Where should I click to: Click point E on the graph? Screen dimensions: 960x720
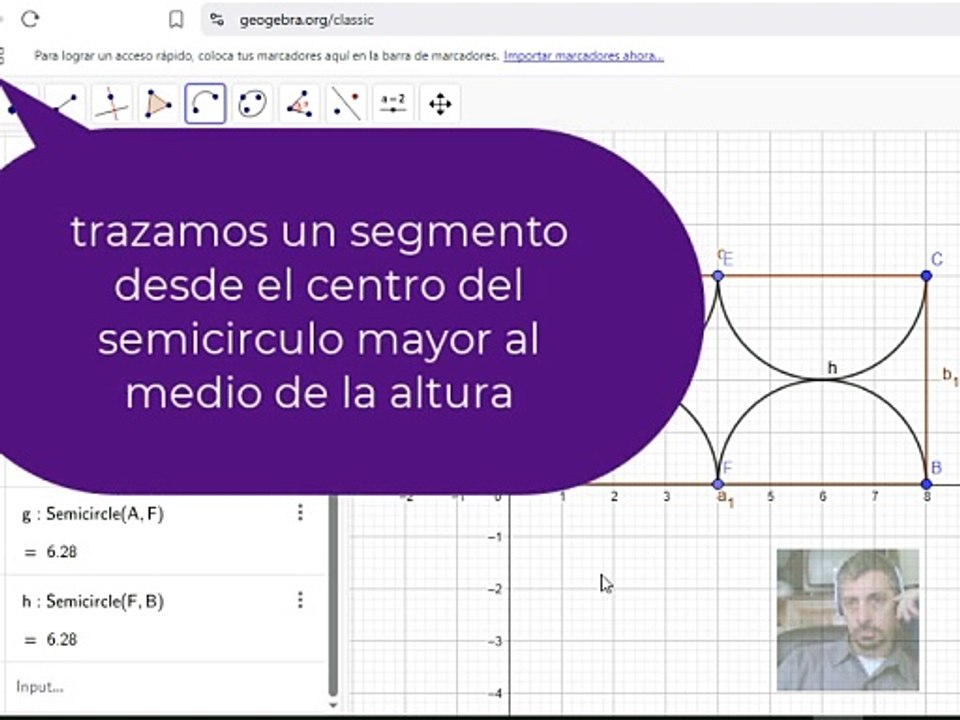tap(718, 276)
